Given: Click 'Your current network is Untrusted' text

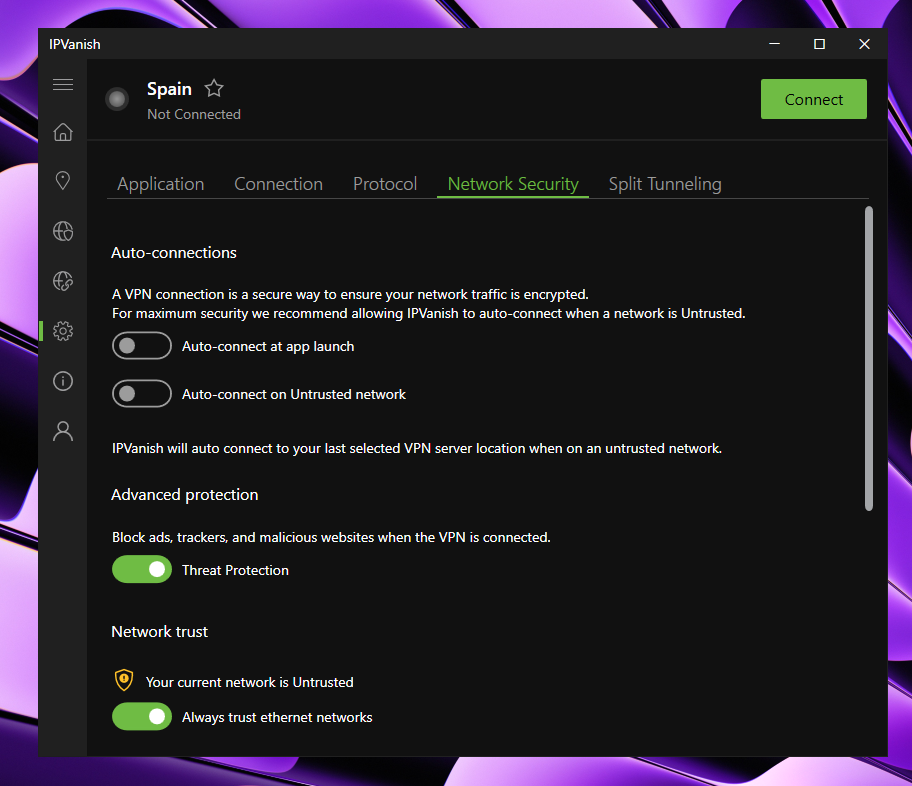Looking at the screenshot, I should 250,682.
